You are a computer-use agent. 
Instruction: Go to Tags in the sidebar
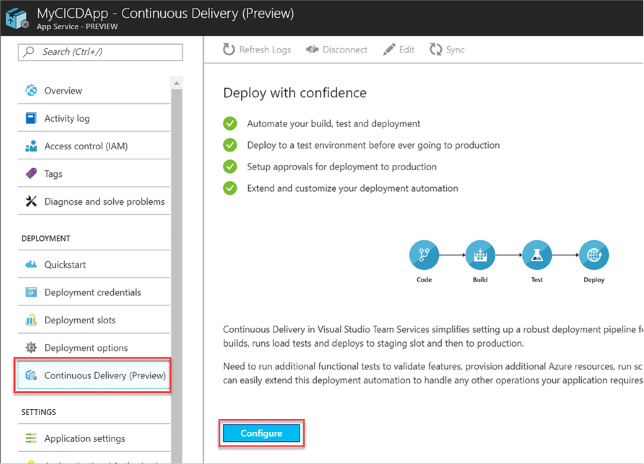coord(94,174)
